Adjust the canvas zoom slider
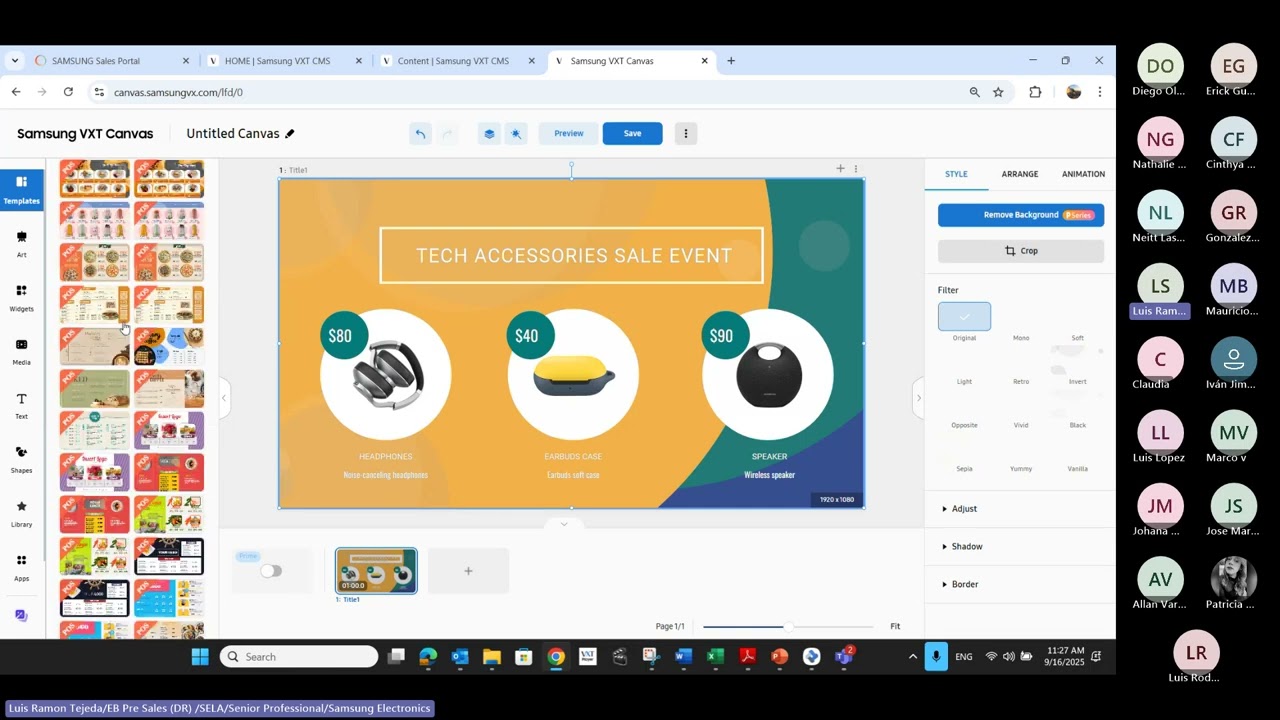1280x720 pixels. tap(789, 627)
